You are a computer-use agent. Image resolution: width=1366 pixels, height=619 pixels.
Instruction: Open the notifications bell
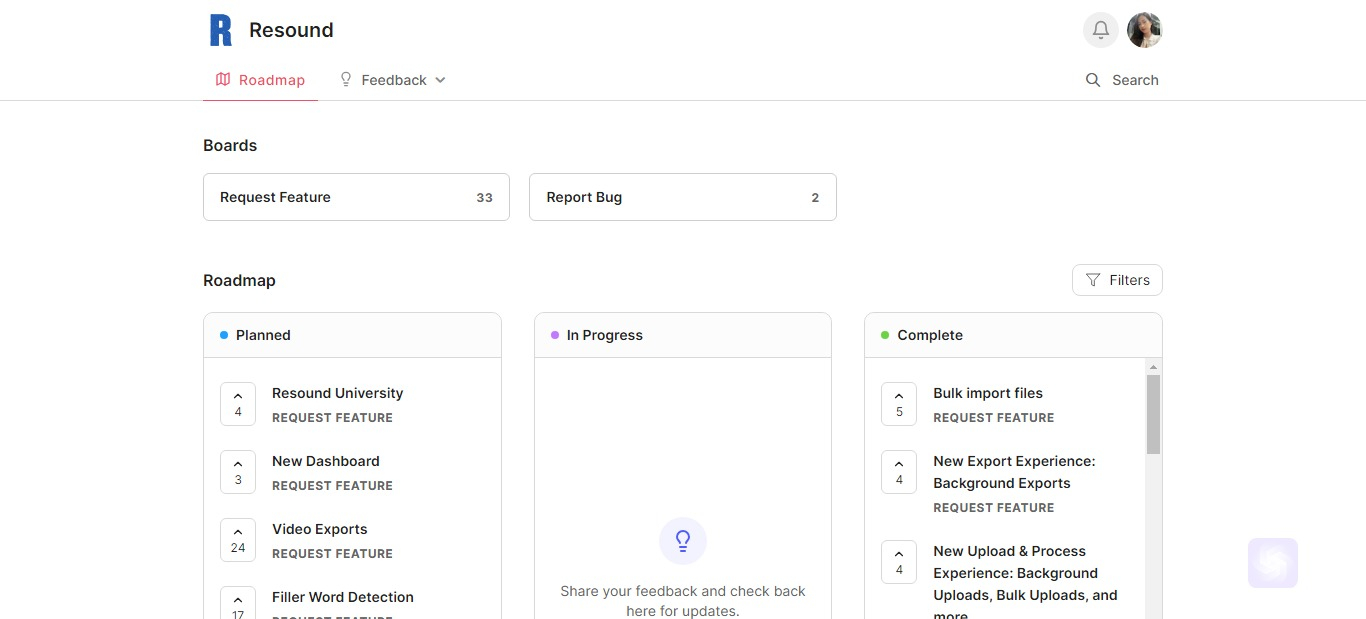[1101, 30]
